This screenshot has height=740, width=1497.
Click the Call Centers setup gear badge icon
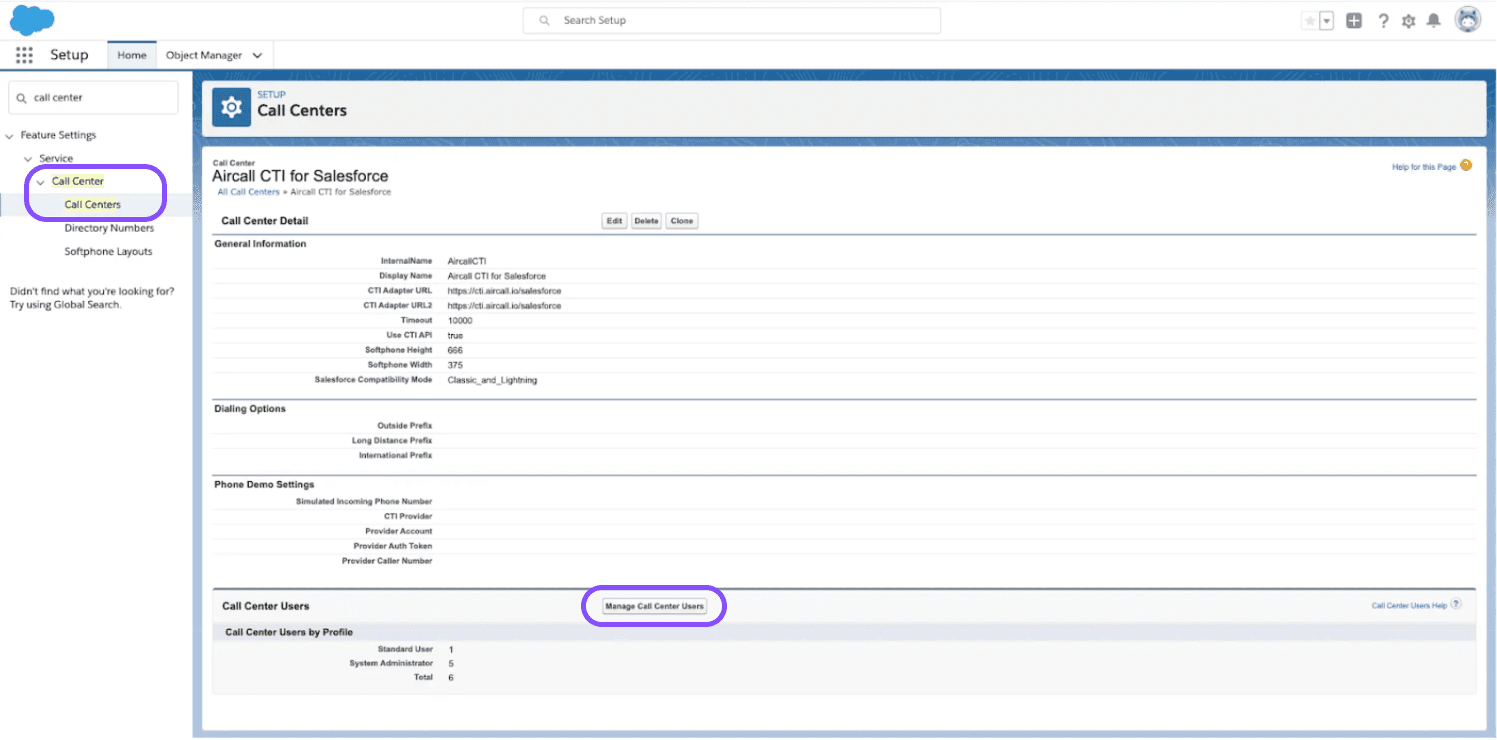click(x=230, y=107)
